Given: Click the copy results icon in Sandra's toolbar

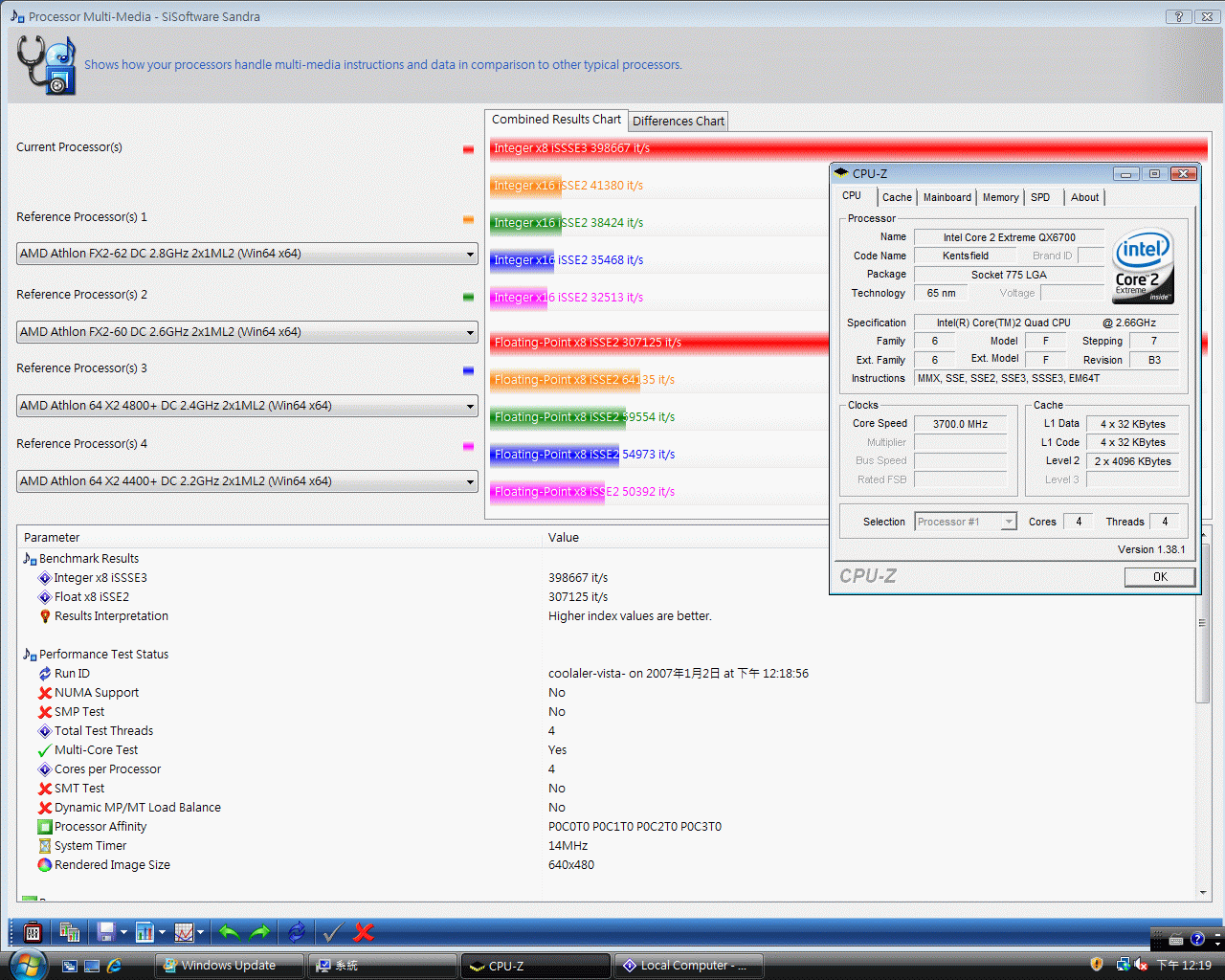Looking at the screenshot, I should 70,932.
